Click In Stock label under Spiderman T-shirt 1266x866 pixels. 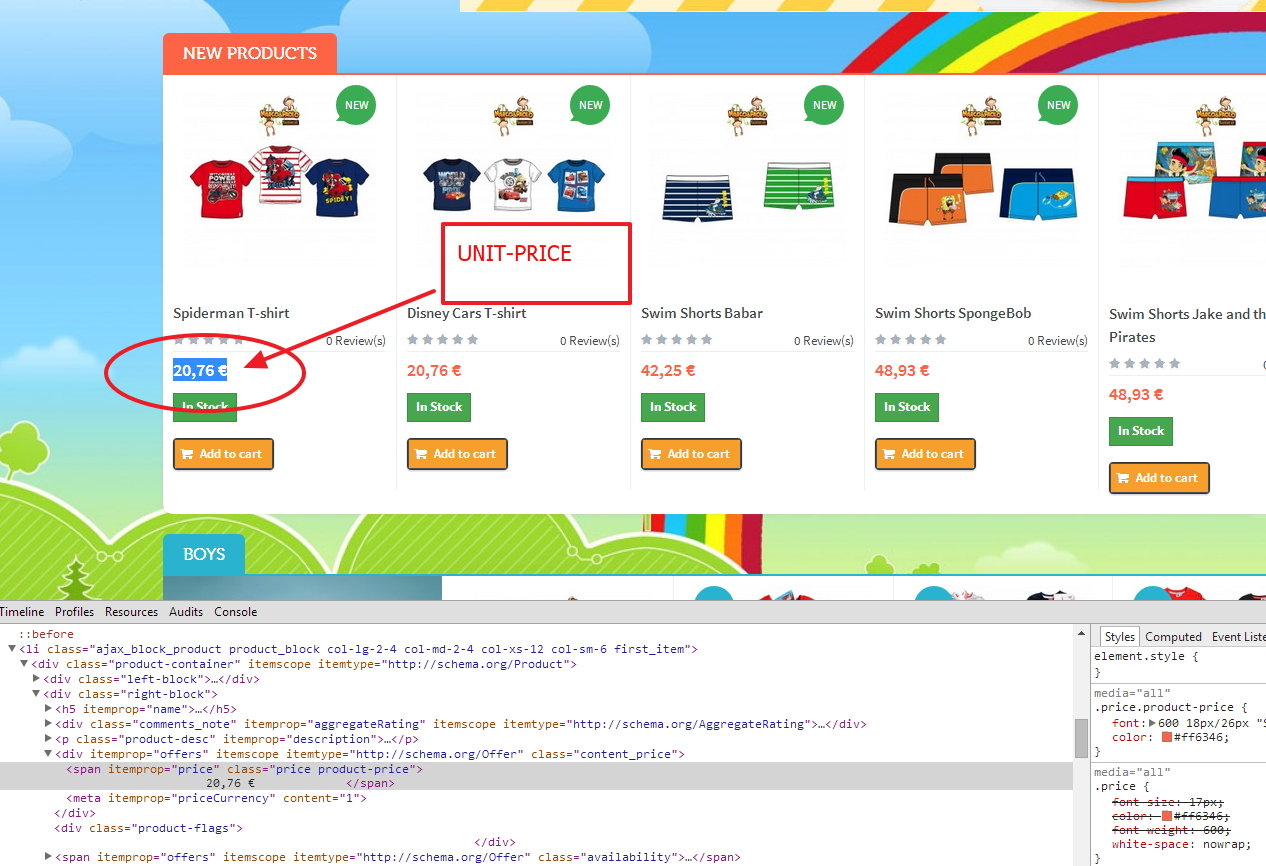[x=205, y=407]
